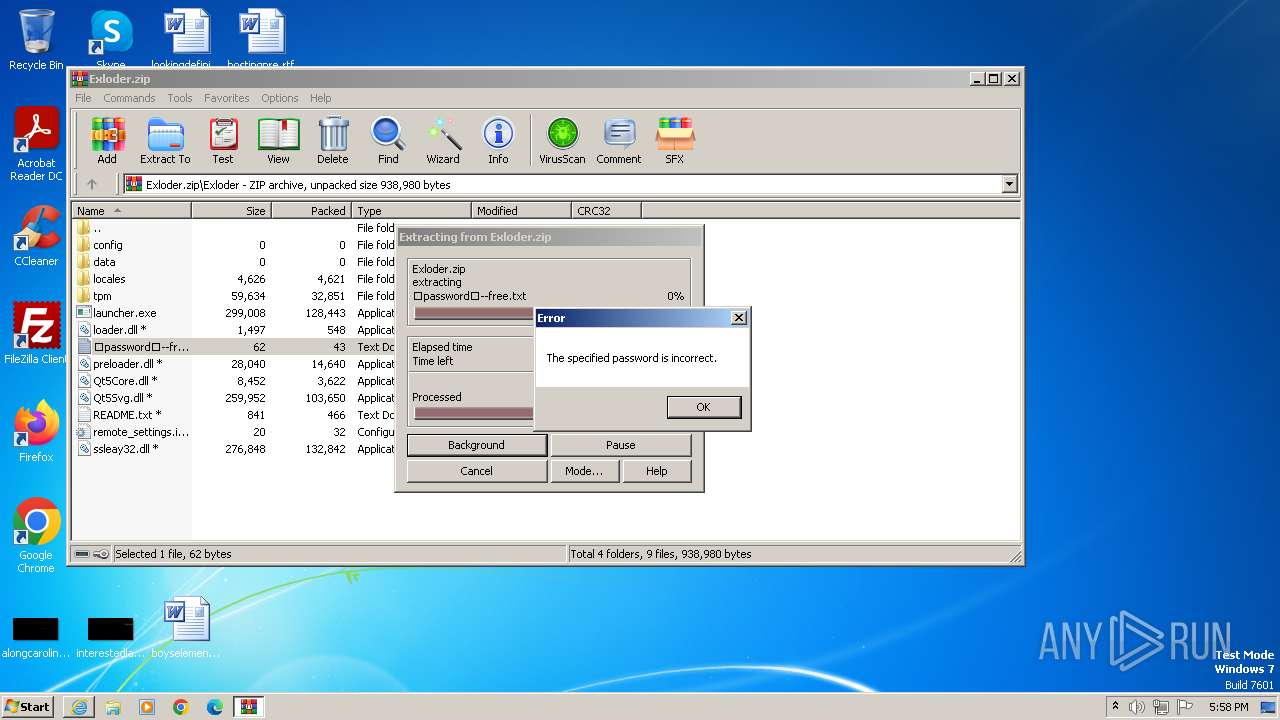The width and height of the screenshot is (1280, 720).
Task: Click the Test archive icon
Action: click(223, 140)
